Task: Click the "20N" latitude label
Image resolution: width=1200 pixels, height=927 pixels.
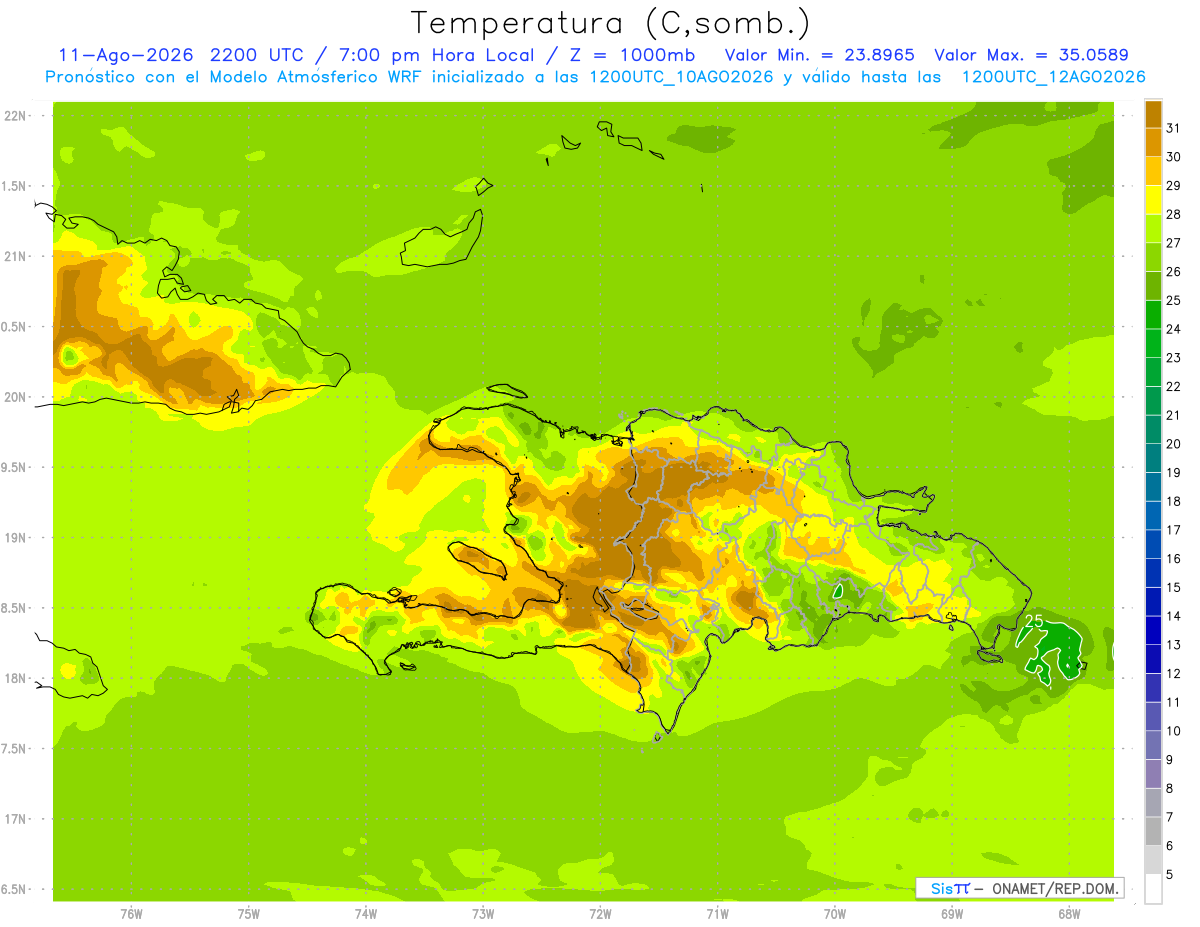Action: pyautogui.click(x=15, y=397)
